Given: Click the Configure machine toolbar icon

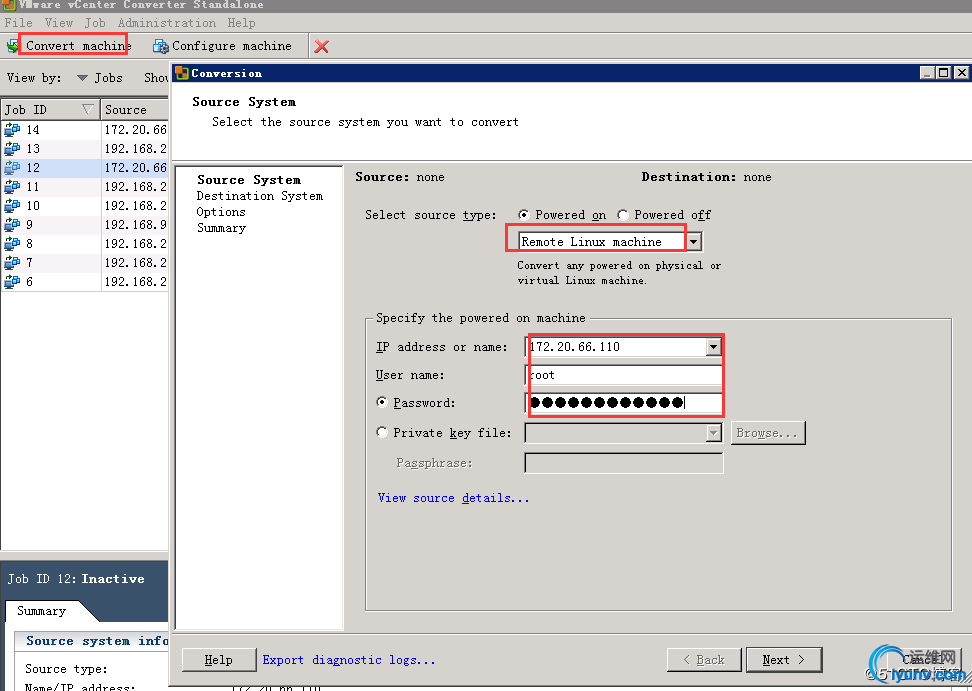Looking at the screenshot, I should (161, 46).
